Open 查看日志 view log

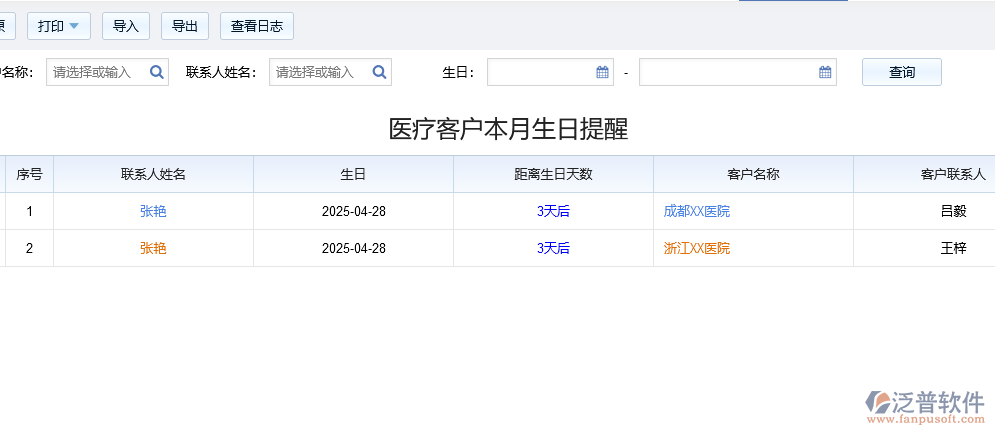pyautogui.click(x=257, y=26)
